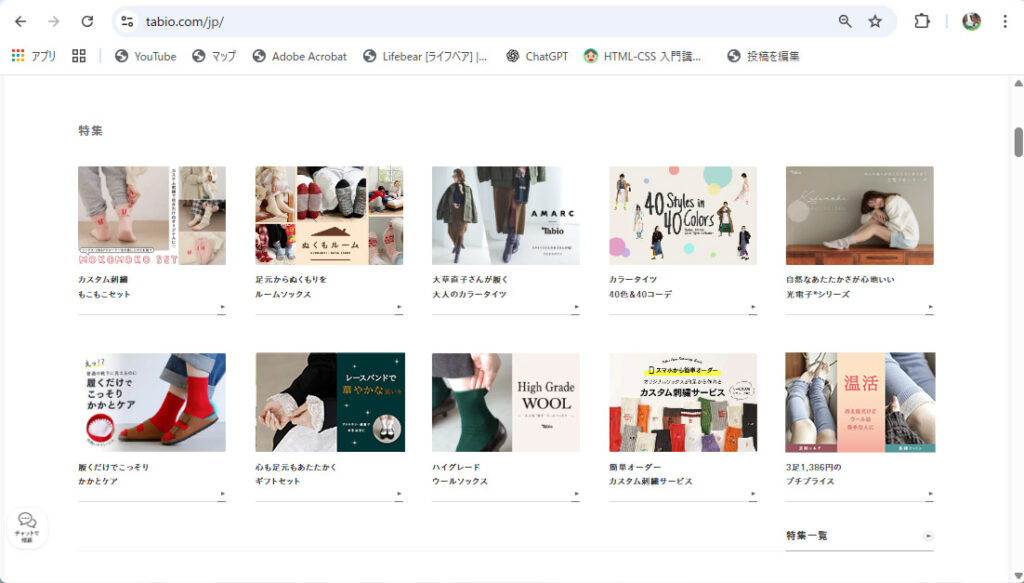Viewport: 1024px width, 583px height.
Task: Open the Adobe Acrobat bookmark
Action: pyautogui.click(x=299, y=56)
